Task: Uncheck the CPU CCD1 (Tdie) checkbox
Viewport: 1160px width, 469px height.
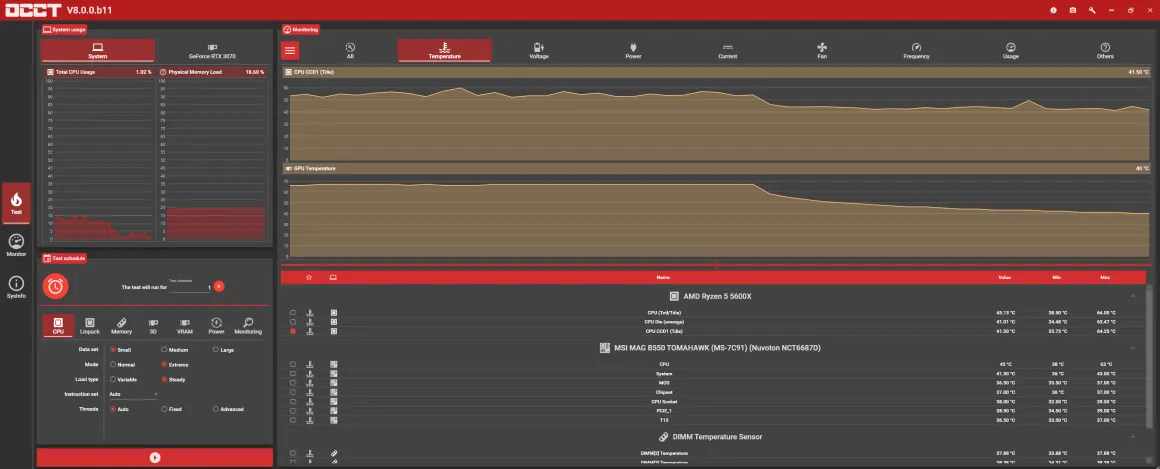Action: [293, 331]
